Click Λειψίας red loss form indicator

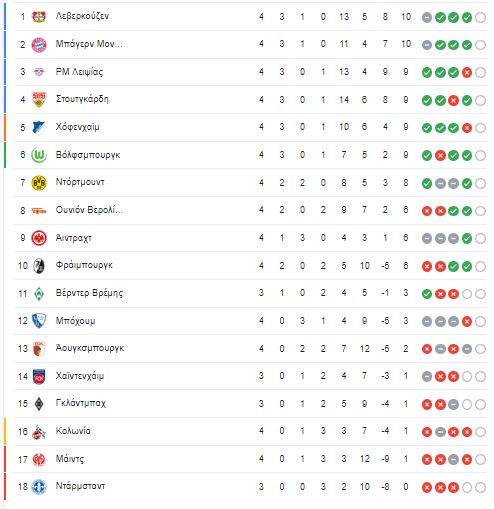tap(467, 72)
